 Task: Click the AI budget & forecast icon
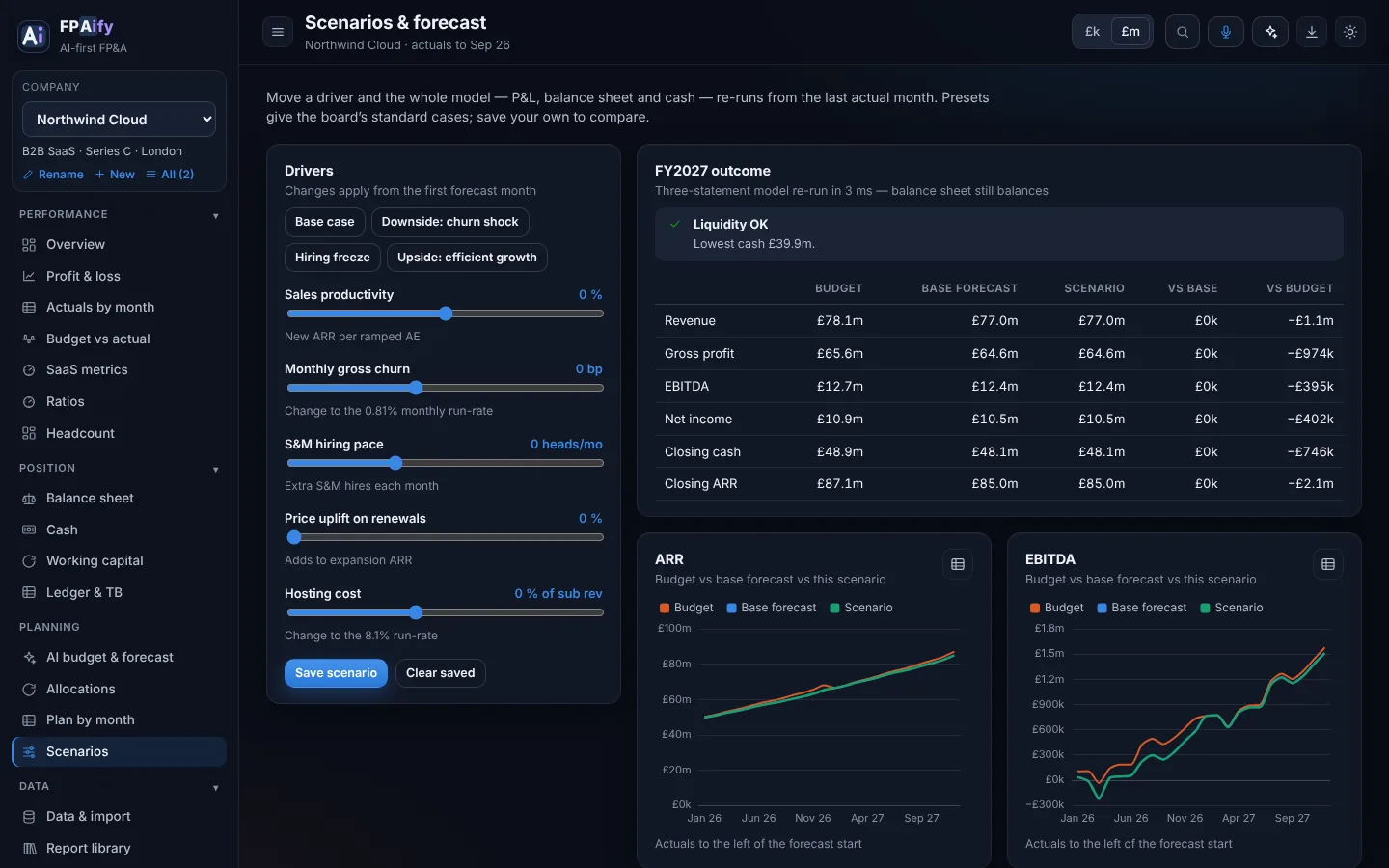tap(29, 658)
